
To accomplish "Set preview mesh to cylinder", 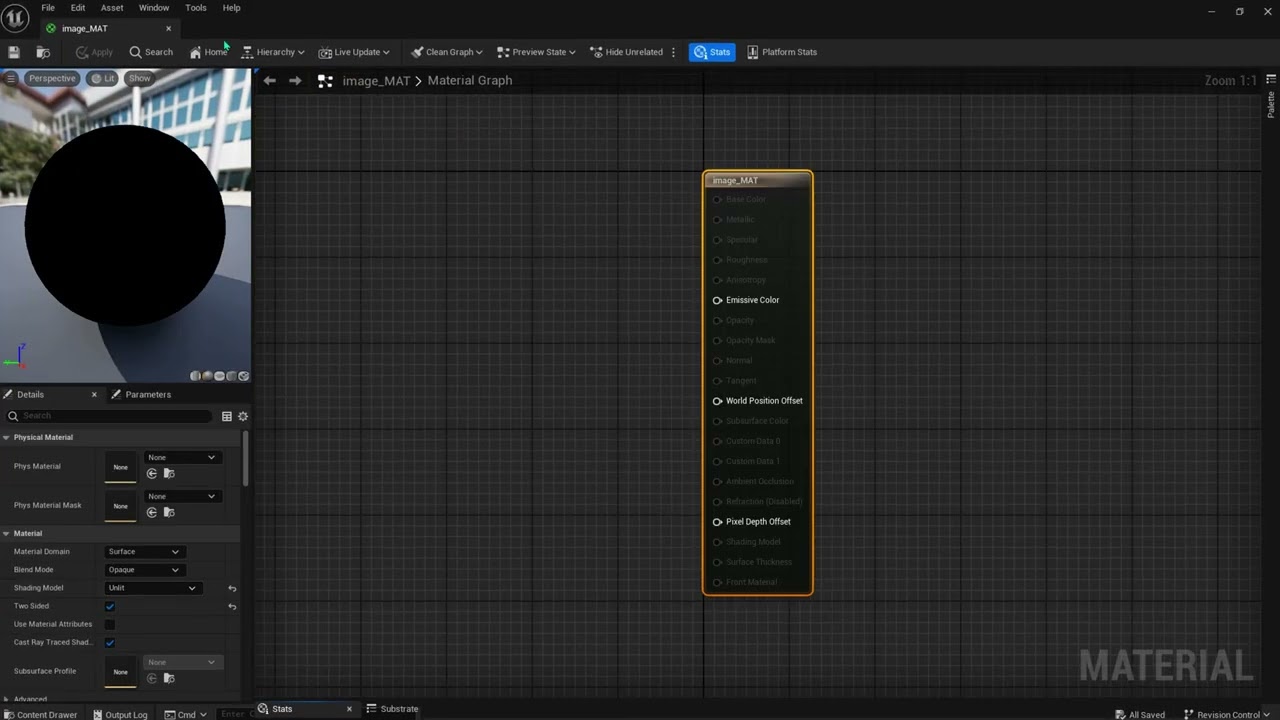I will pos(196,376).
